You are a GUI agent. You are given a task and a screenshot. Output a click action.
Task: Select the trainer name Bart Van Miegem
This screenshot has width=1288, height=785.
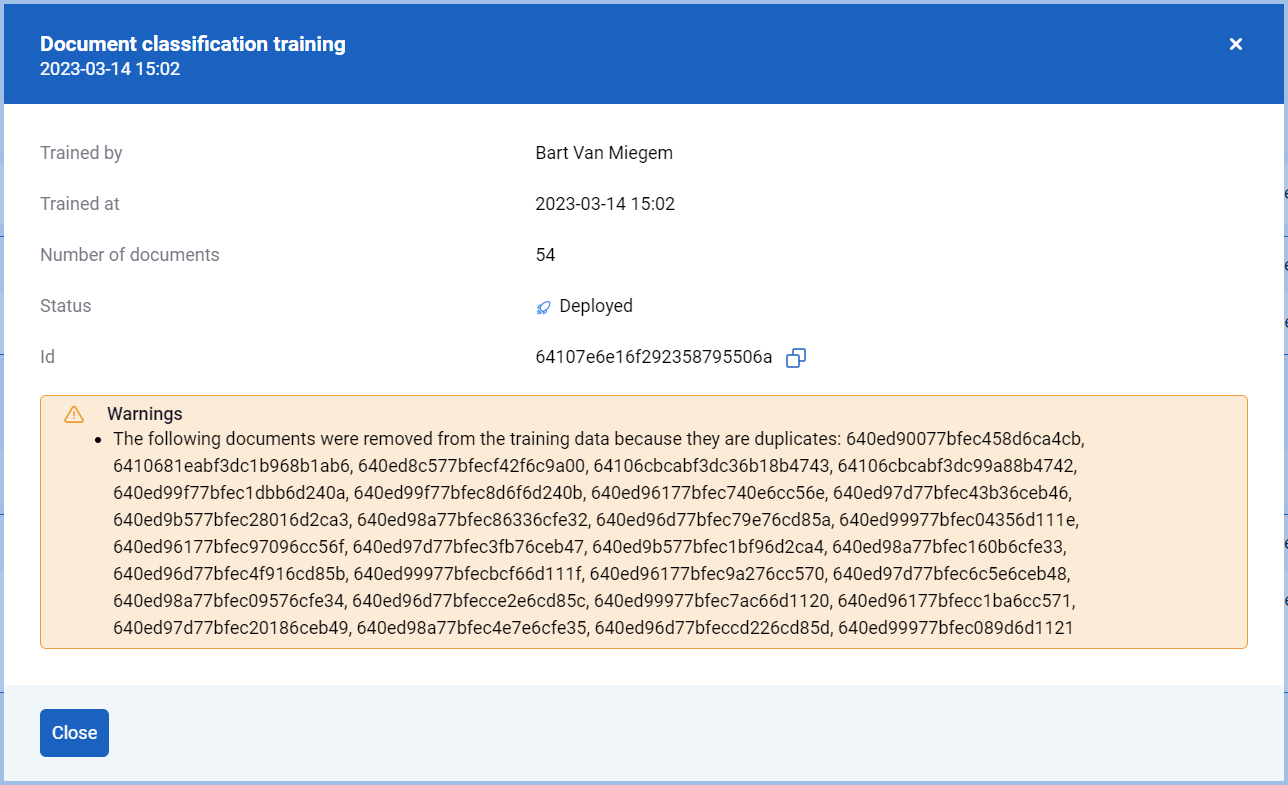coord(604,153)
